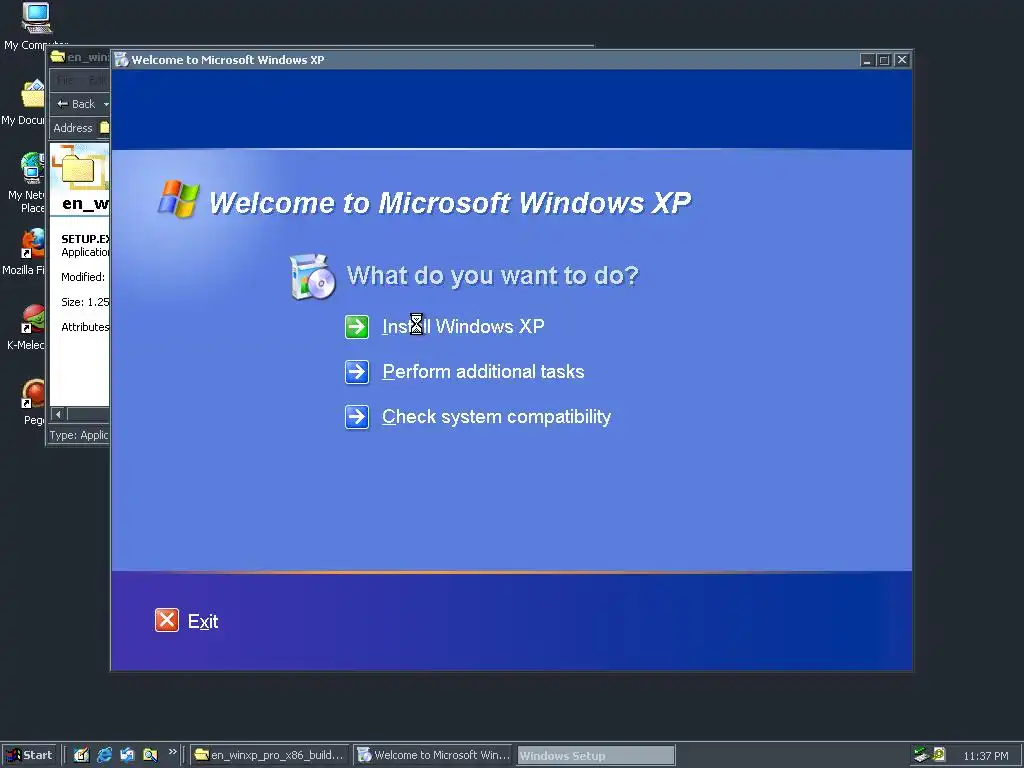Choose Check system compatibility

click(496, 417)
